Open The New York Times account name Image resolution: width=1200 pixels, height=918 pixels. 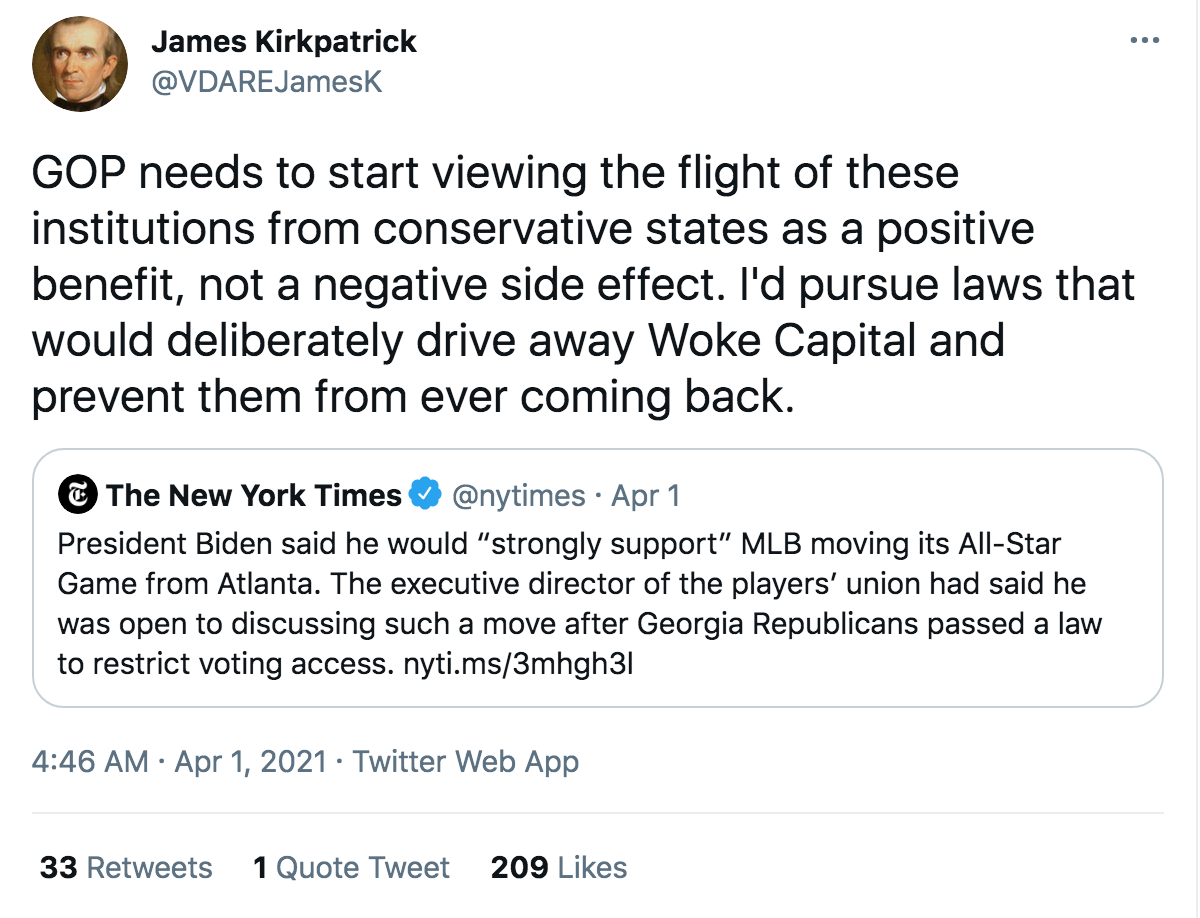tap(254, 495)
